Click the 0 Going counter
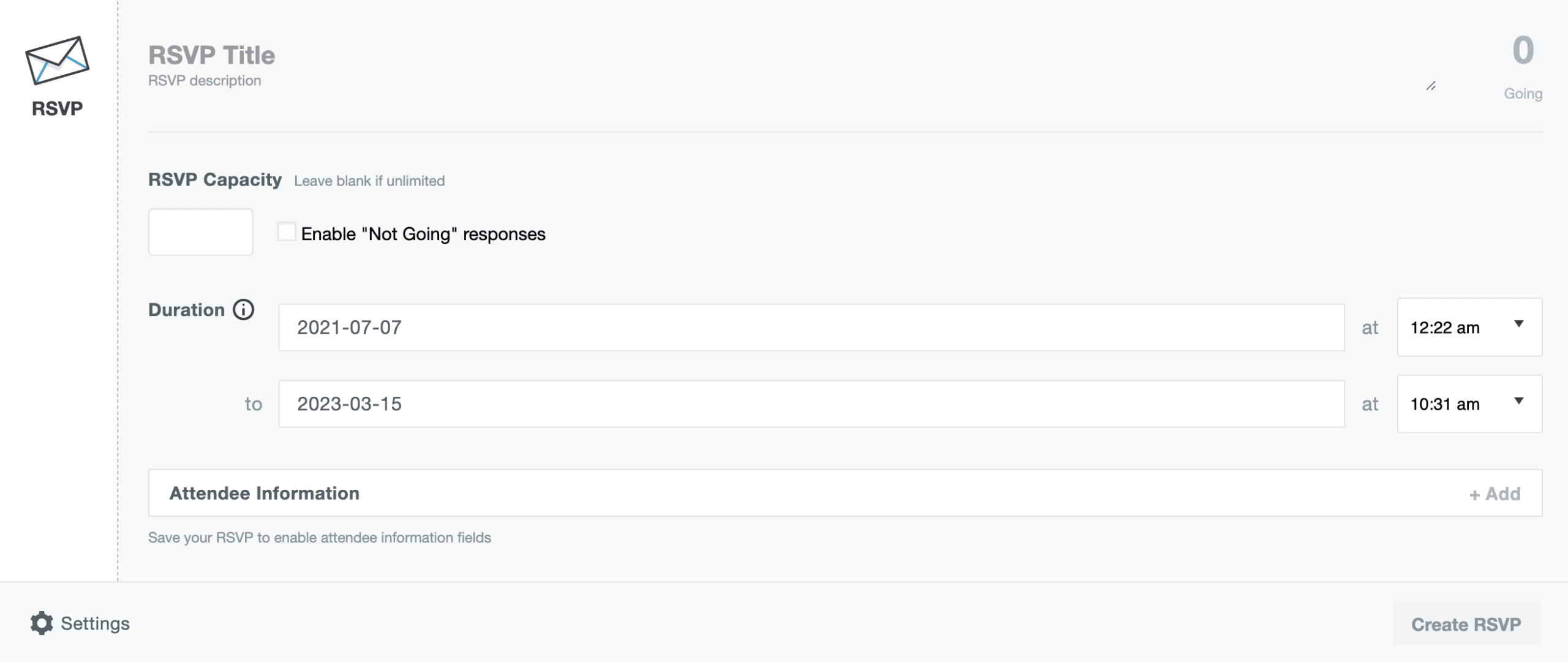This screenshot has height=662, width=1568. coord(1523,67)
